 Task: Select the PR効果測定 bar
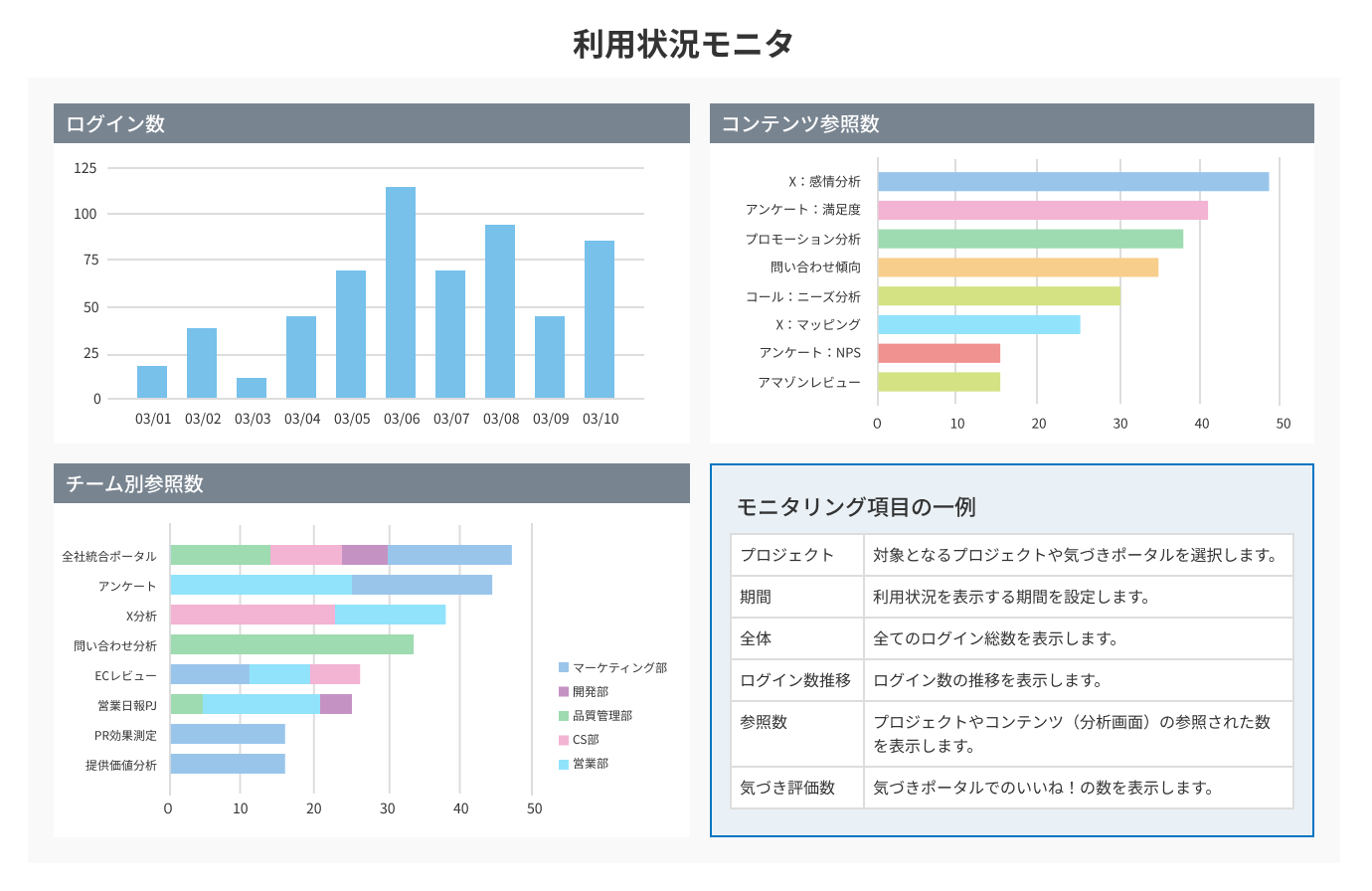228,734
